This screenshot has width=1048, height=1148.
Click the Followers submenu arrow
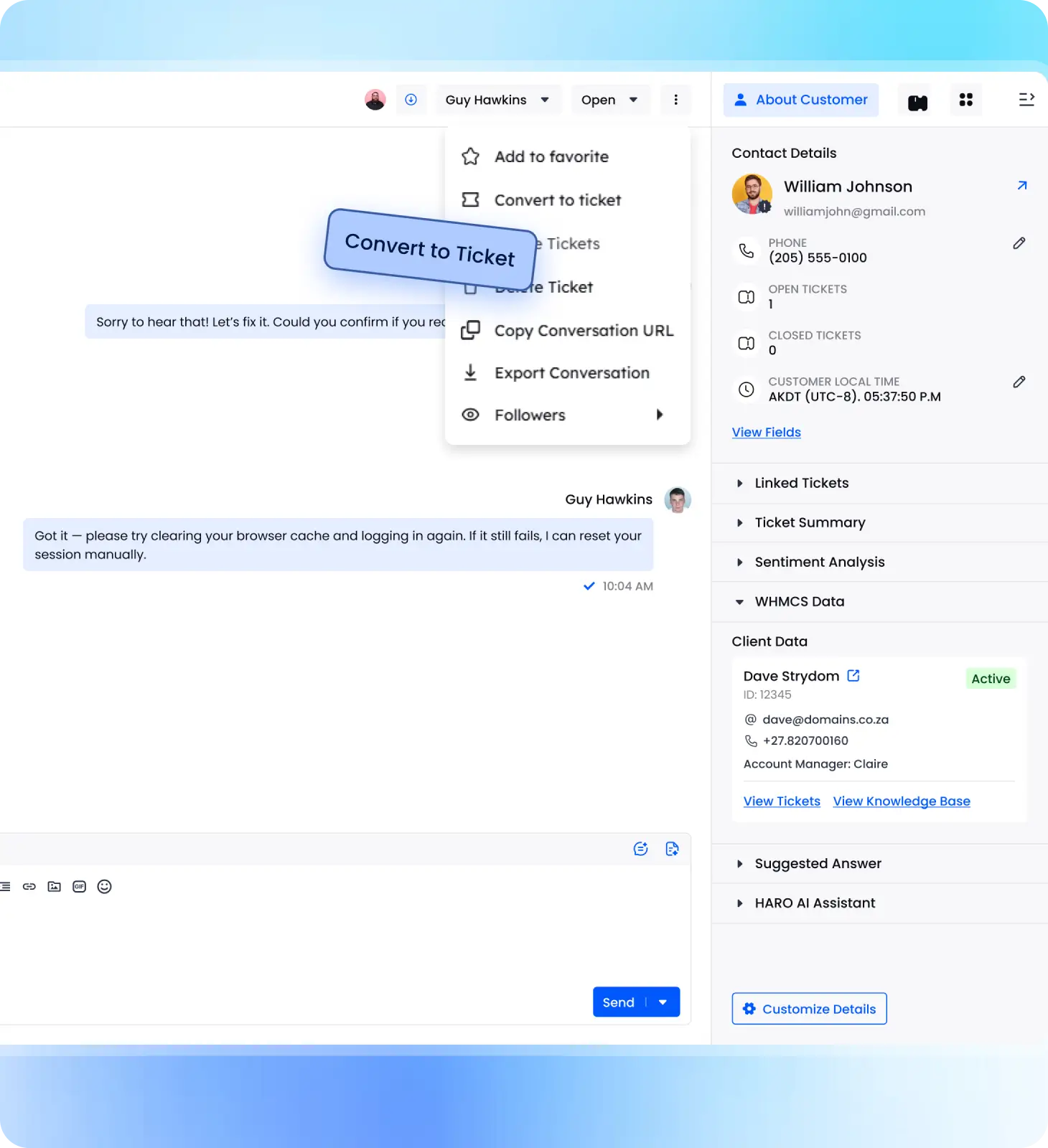[x=660, y=415]
